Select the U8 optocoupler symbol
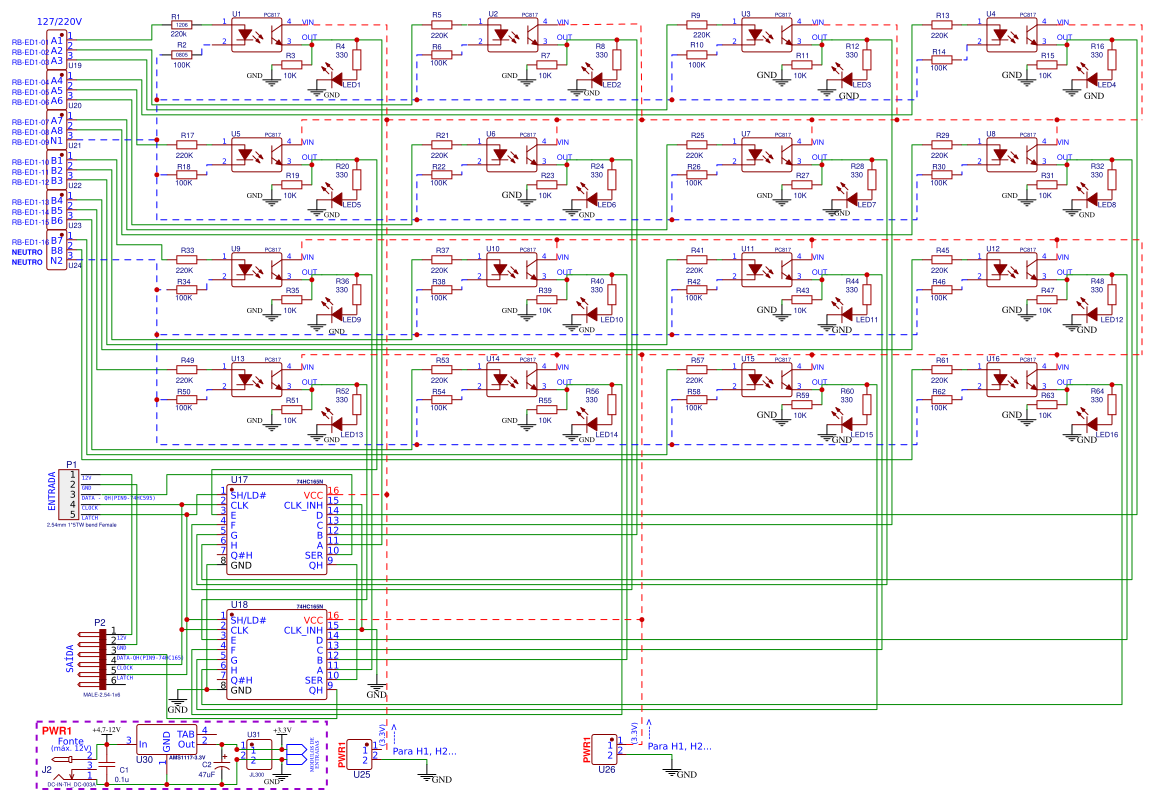Image resolution: width=1152 pixels, height=799 pixels. coord(1012,155)
